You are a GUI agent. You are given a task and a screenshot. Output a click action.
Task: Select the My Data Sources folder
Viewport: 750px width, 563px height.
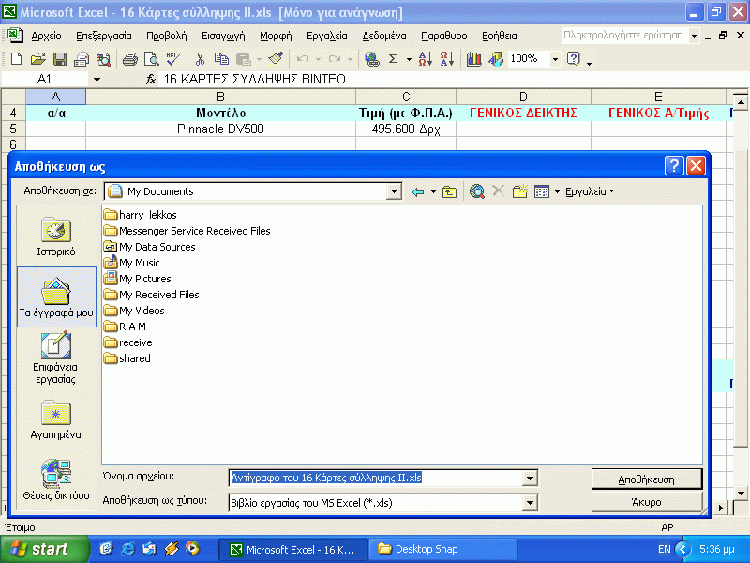click(150, 247)
